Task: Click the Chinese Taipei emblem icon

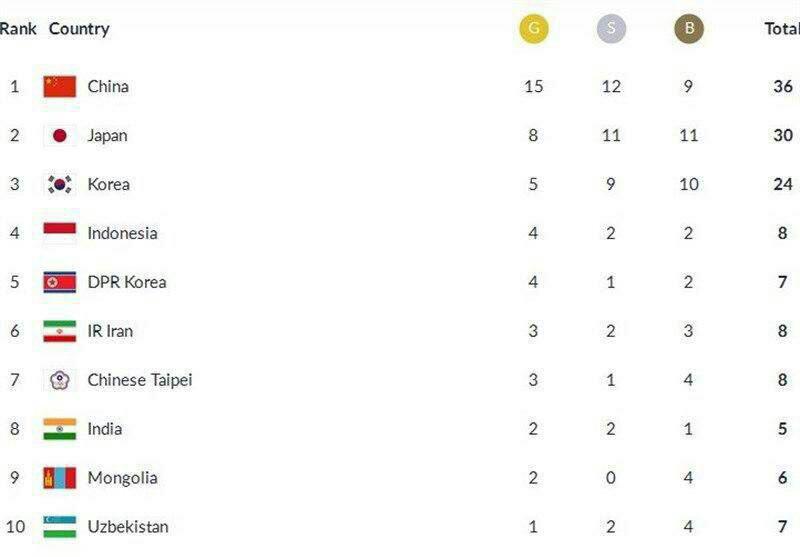Action: pos(60,380)
